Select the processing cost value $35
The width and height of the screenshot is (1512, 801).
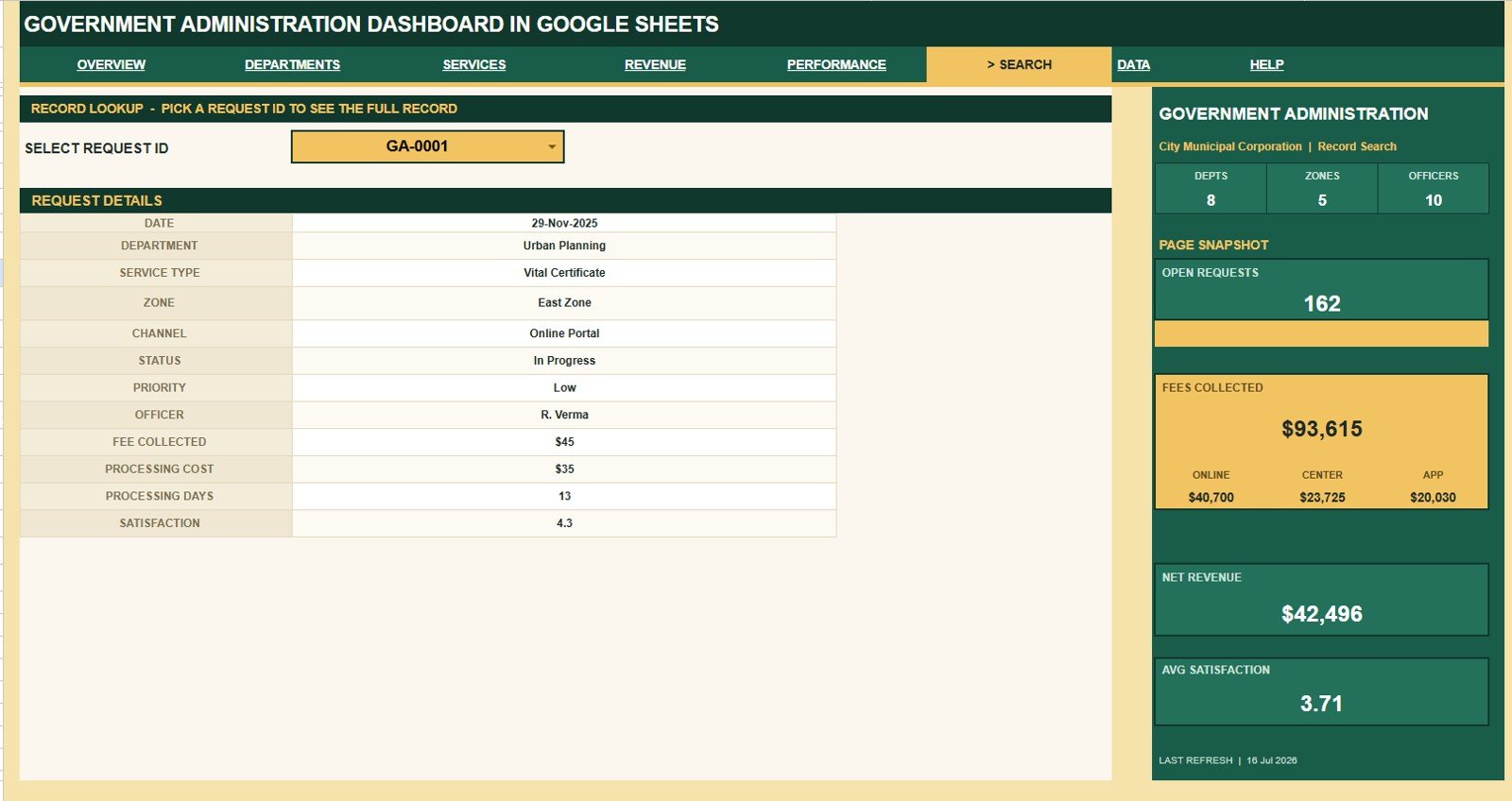pyautogui.click(x=564, y=469)
